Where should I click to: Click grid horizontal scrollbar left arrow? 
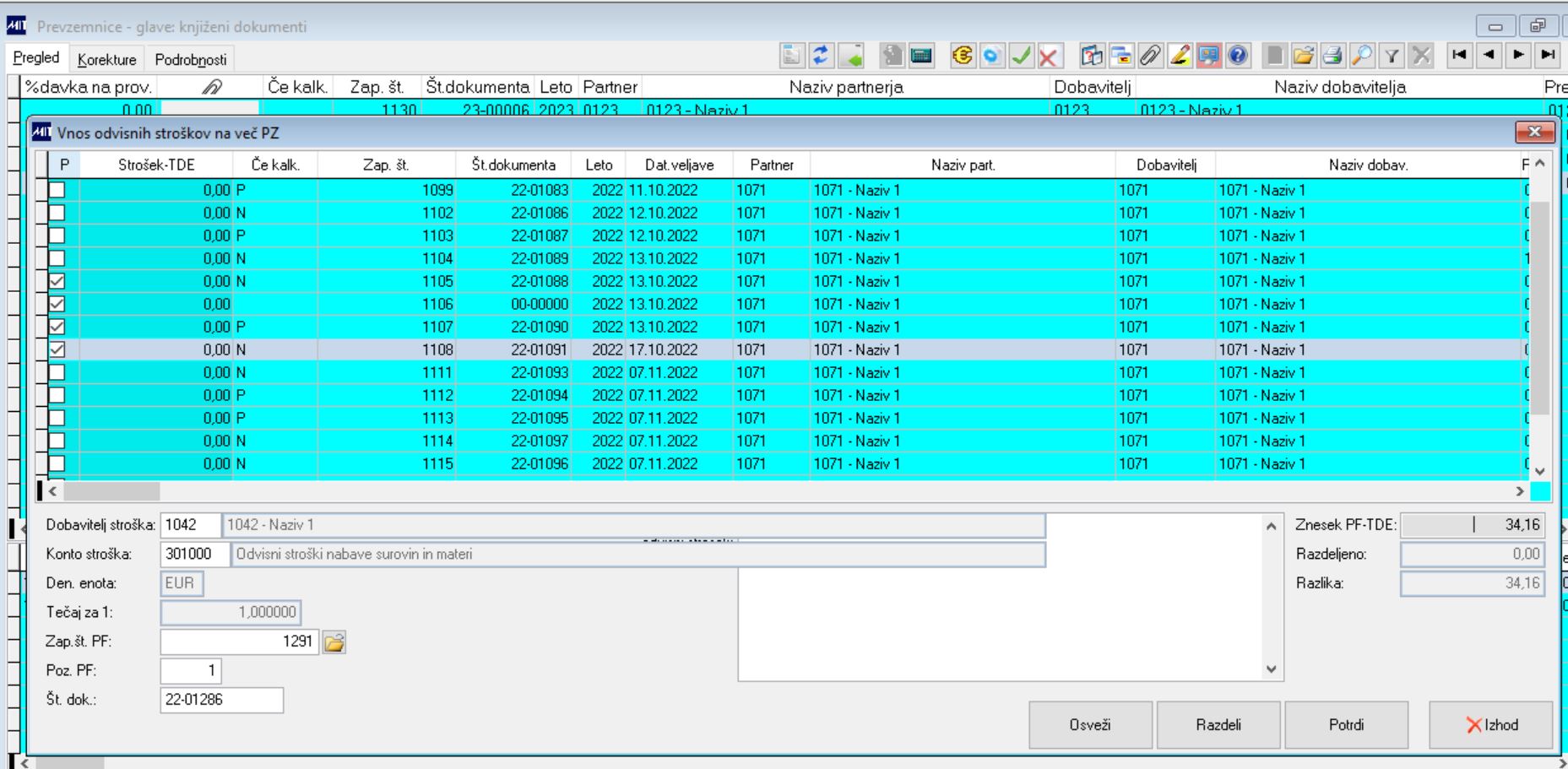coord(53,491)
